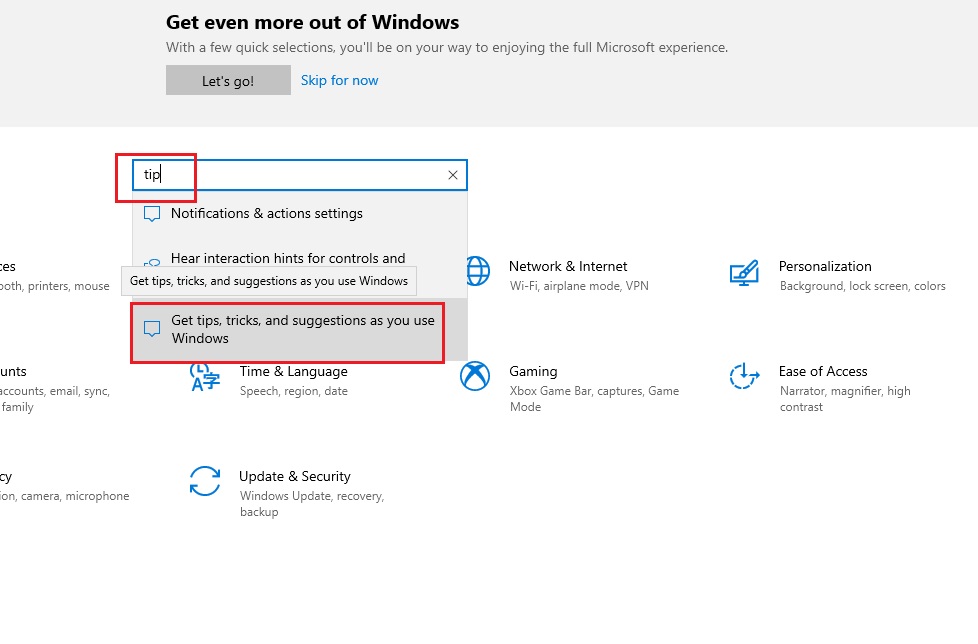The height and width of the screenshot is (644, 978).
Task: Open Network & Internet settings
Action: (568, 266)
